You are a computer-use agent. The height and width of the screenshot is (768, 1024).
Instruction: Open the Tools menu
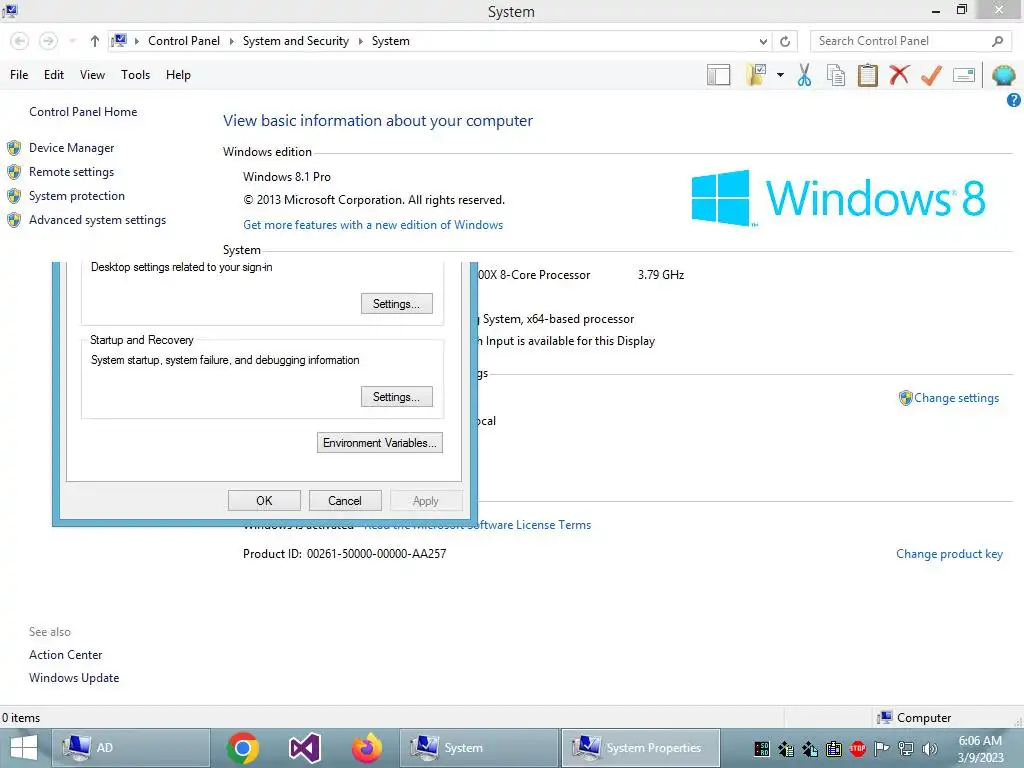click(x=135, y=75)
